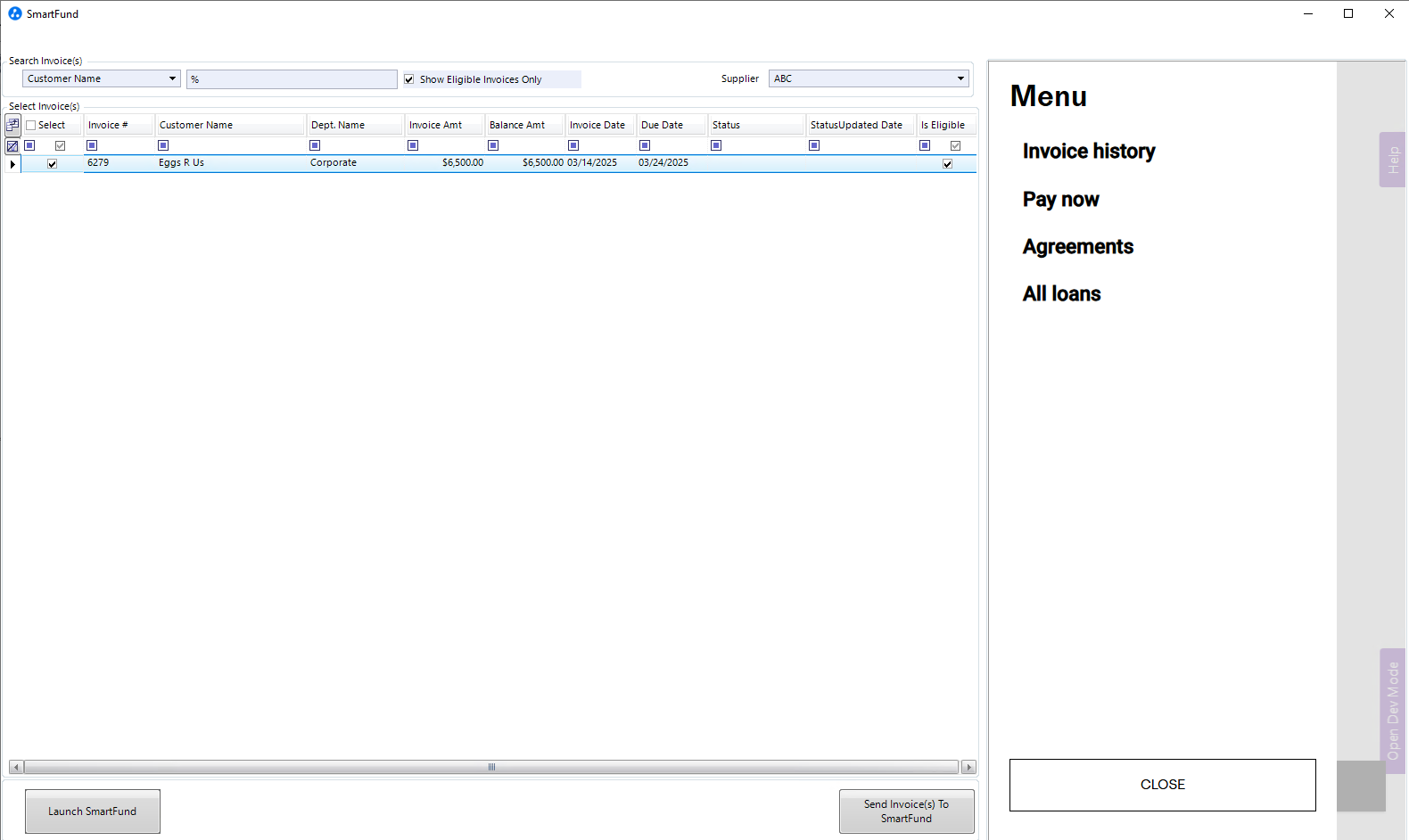The image size is (1409, 840).
Task: Click the filter operator icon under Balance Amt column
Action: [493, 145]
